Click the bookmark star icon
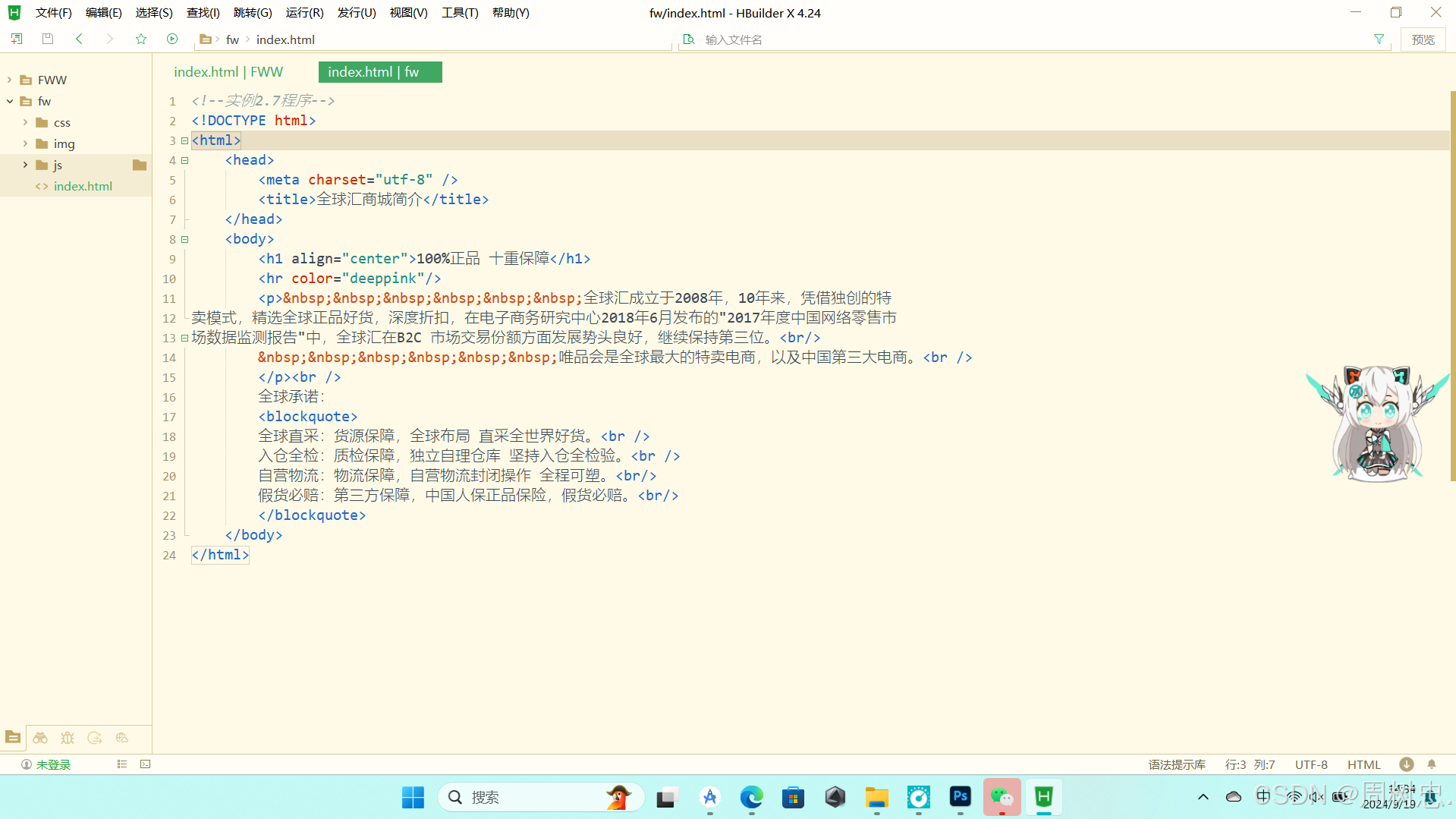 click(141, 39)
